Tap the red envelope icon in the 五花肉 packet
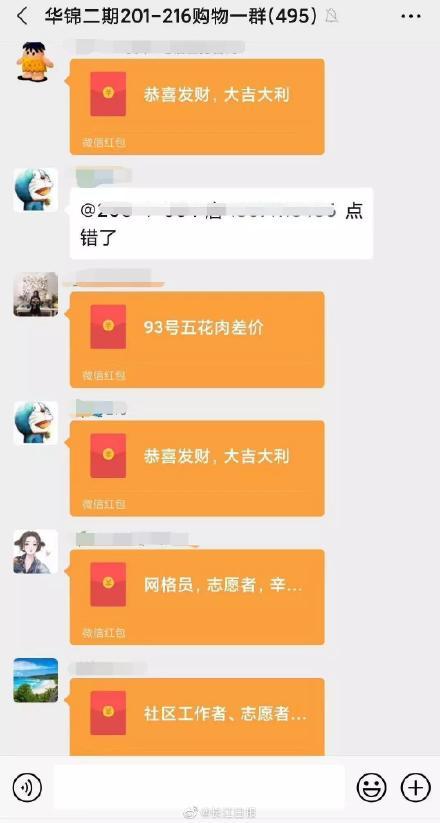Screen dimensions: 440x823 tap(108, 326)
